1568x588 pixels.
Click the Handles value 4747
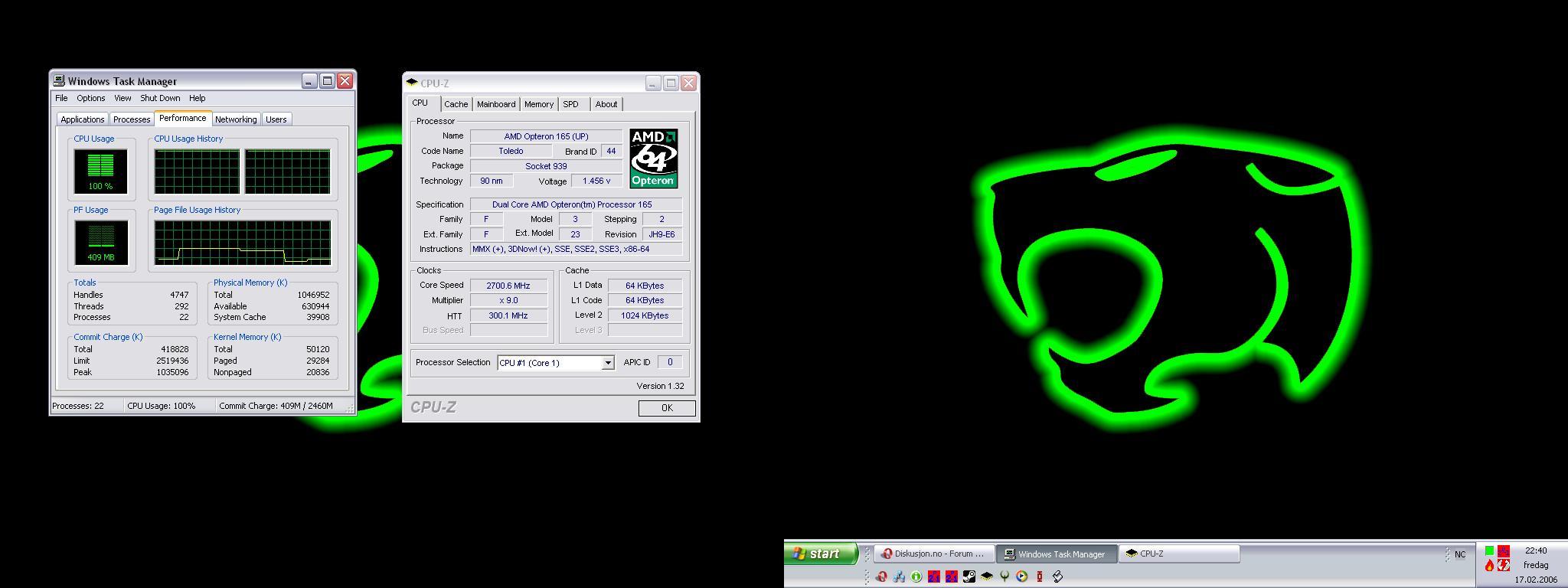click(x=179, y=295)
